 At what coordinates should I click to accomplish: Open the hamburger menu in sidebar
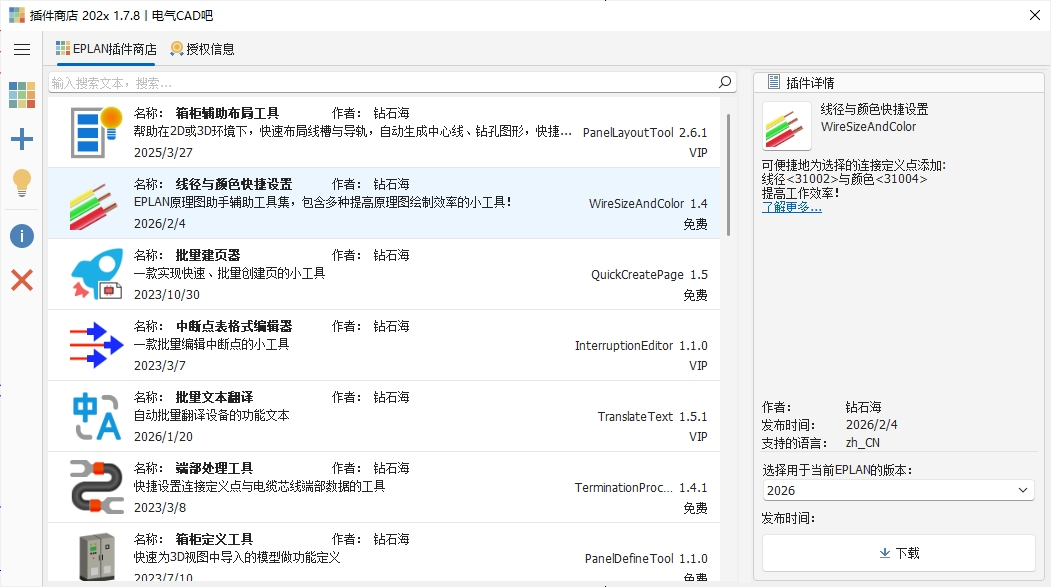coord(22,49)
